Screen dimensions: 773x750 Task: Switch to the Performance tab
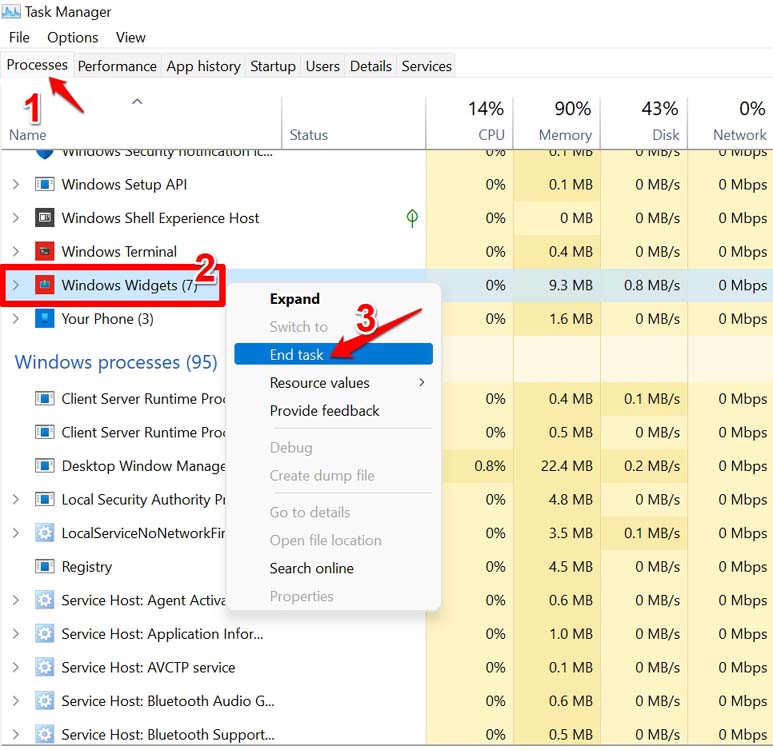point(117,66)
